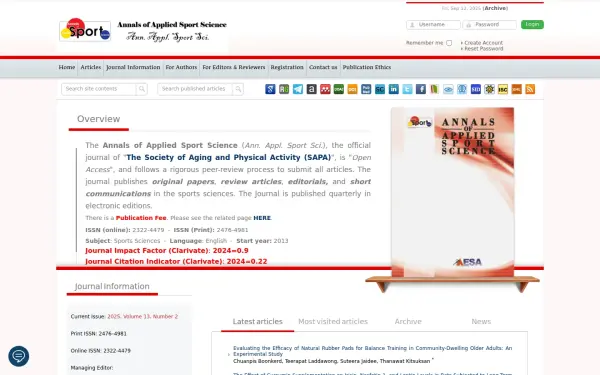Switch to the Archive tab
The image size is (600, 375).
(x=408, y=321)
